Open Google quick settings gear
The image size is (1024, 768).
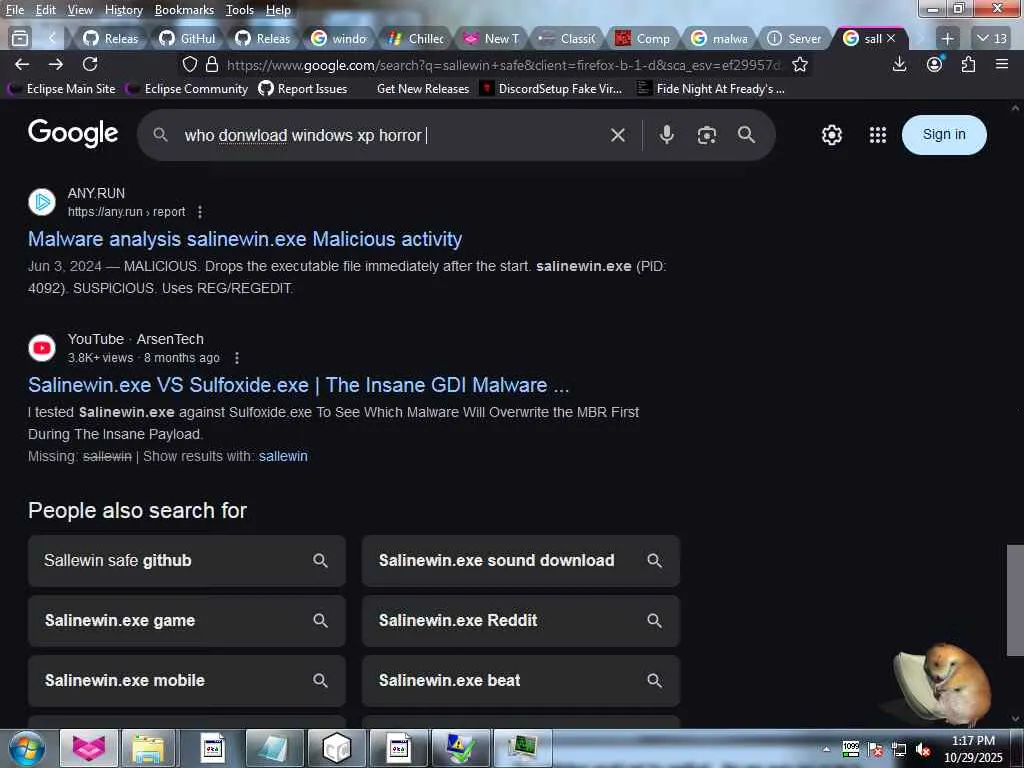(831, 135)
